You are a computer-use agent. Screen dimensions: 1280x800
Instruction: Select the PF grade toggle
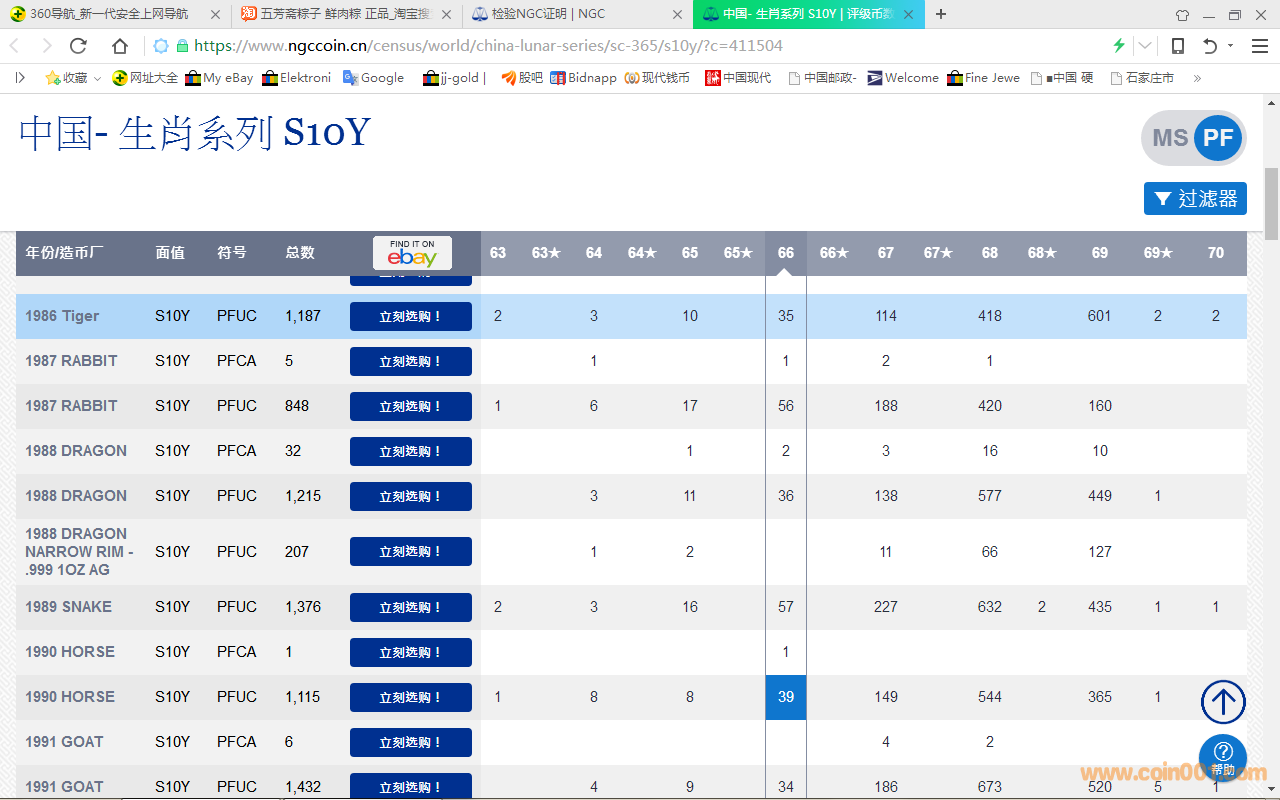(1218, 138)
